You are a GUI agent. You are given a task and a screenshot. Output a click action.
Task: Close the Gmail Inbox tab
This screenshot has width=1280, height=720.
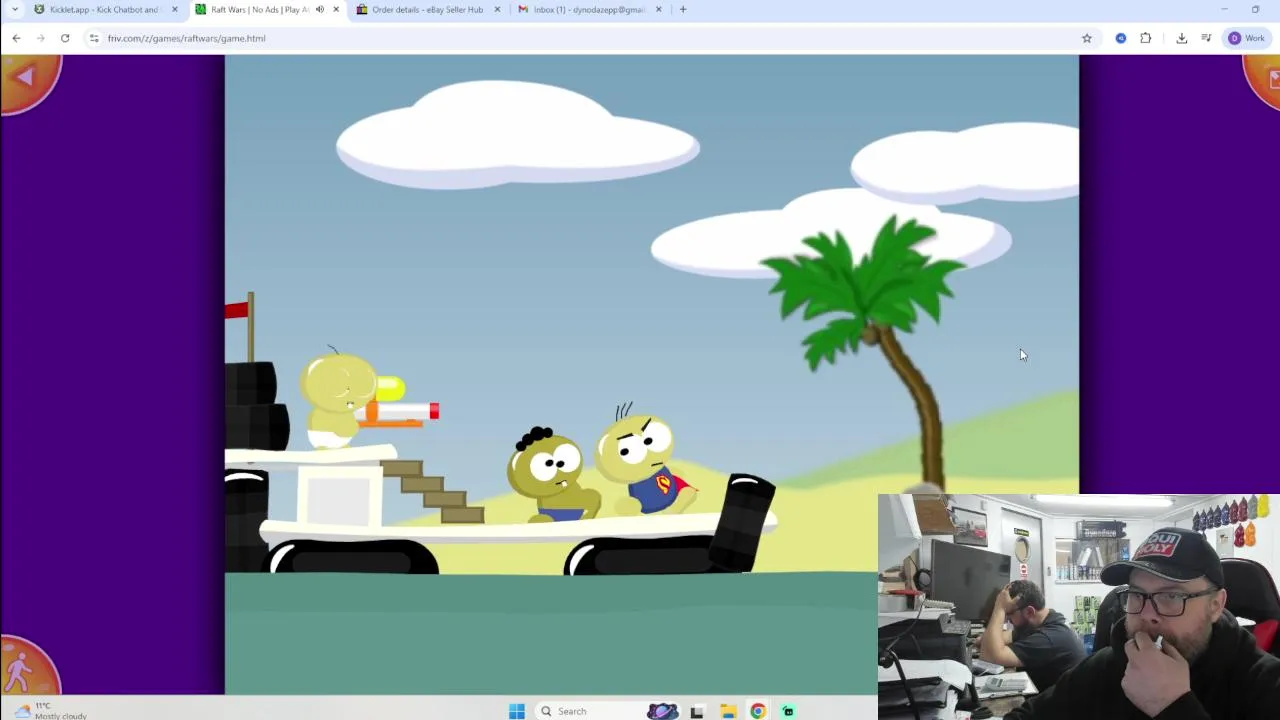point(658,10)
